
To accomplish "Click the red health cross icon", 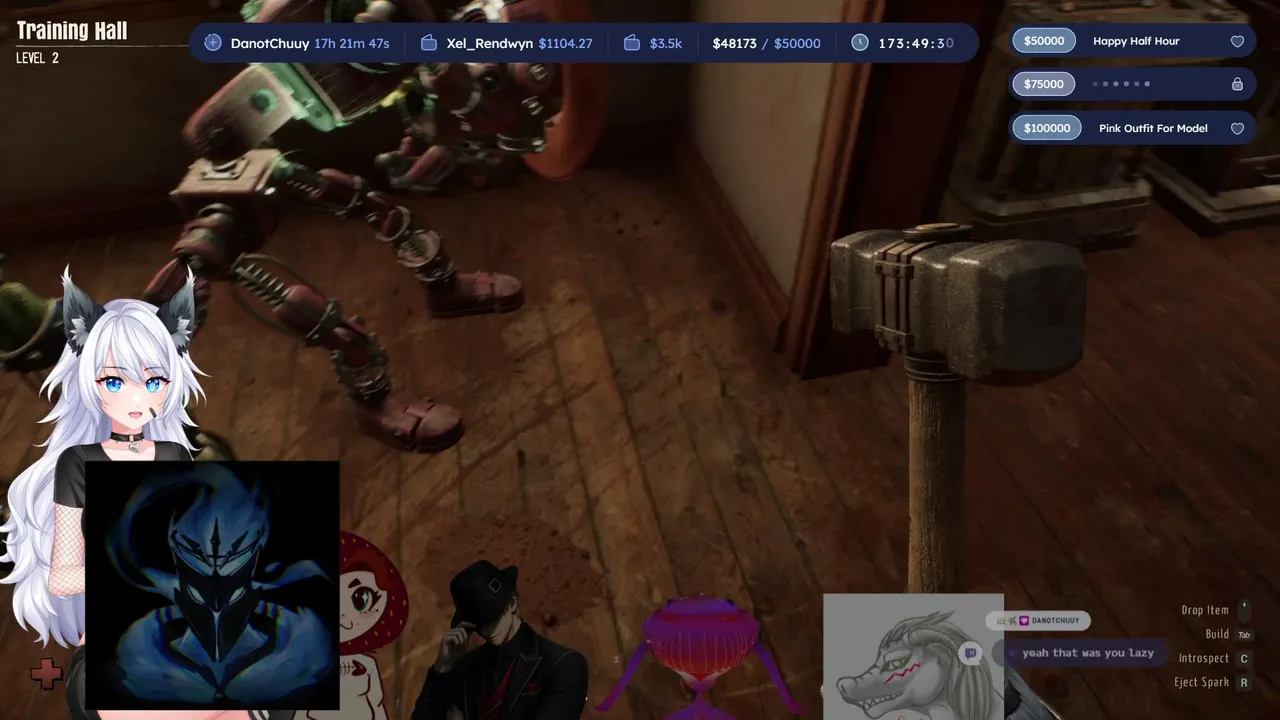I will click(46, 674).
